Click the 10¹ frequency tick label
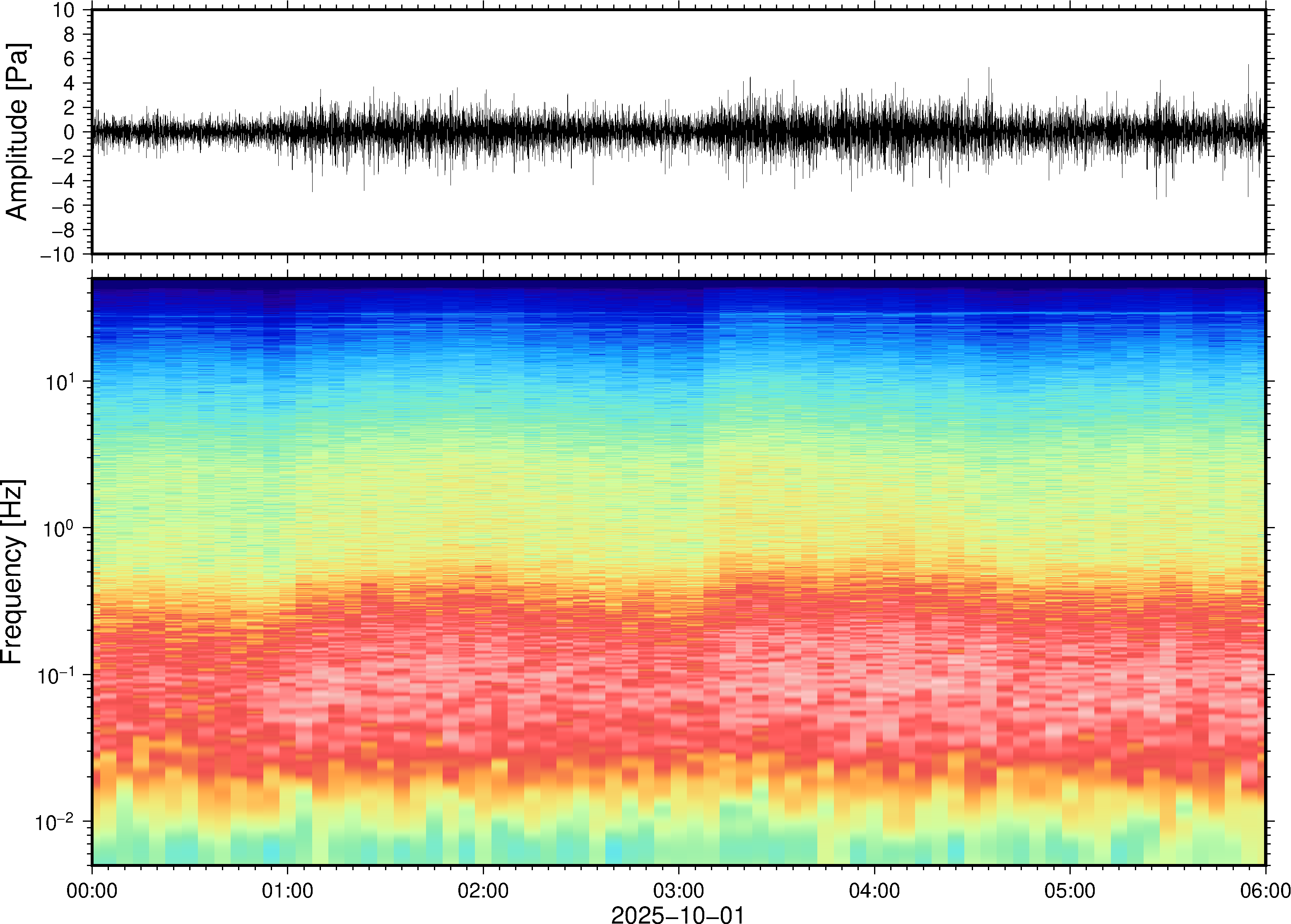This screenshot has width=1291, height=924. (60, 382)
